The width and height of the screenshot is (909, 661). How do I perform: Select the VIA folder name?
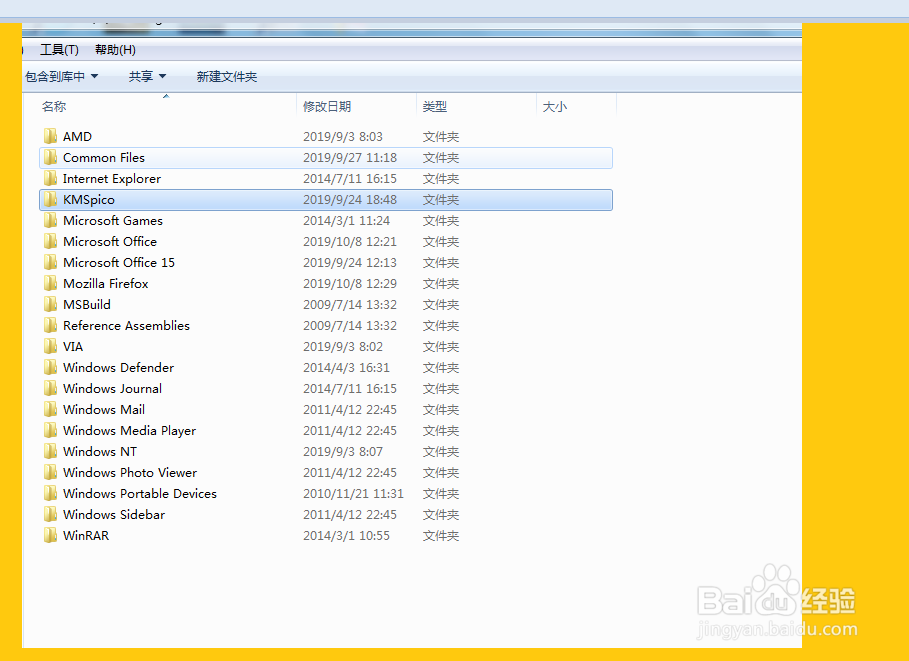point(73,346)
